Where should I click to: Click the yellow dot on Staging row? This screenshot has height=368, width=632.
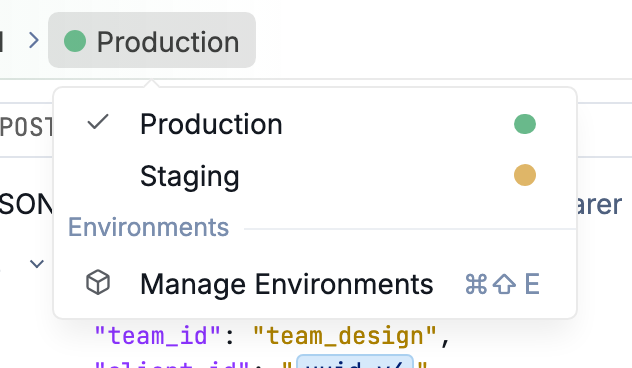[x=525, y=175]
